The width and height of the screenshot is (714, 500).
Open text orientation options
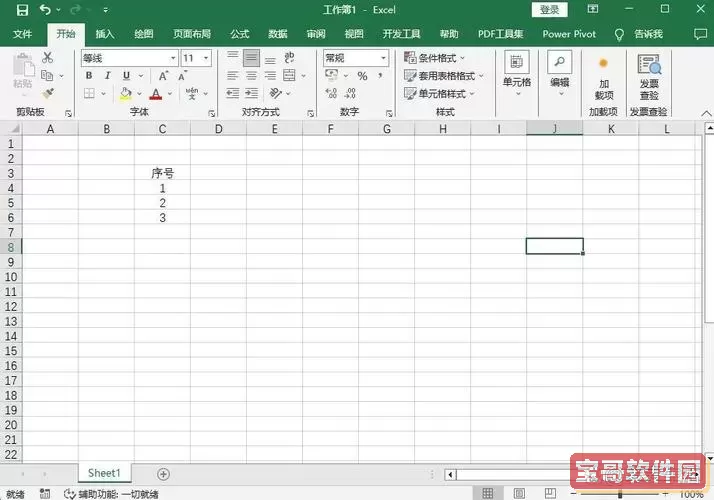tap(275, 93)
